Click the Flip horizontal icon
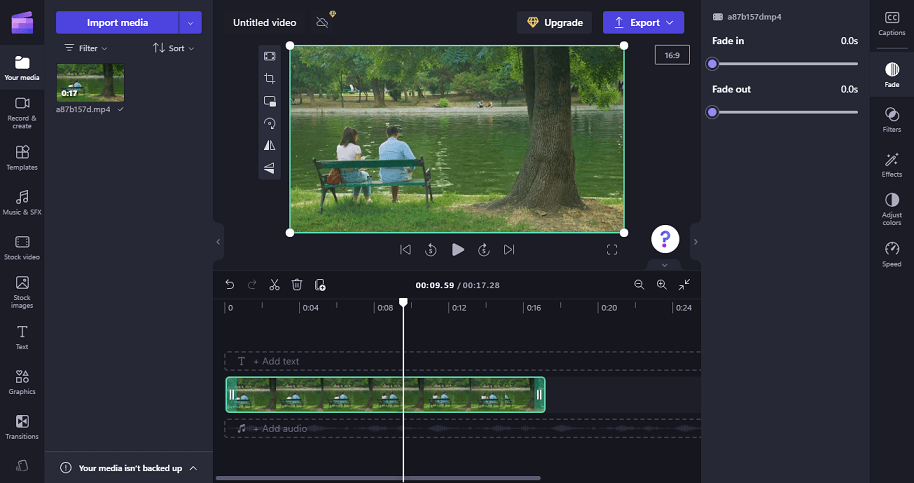The image size is (914, 483). [x=269, y=146]
